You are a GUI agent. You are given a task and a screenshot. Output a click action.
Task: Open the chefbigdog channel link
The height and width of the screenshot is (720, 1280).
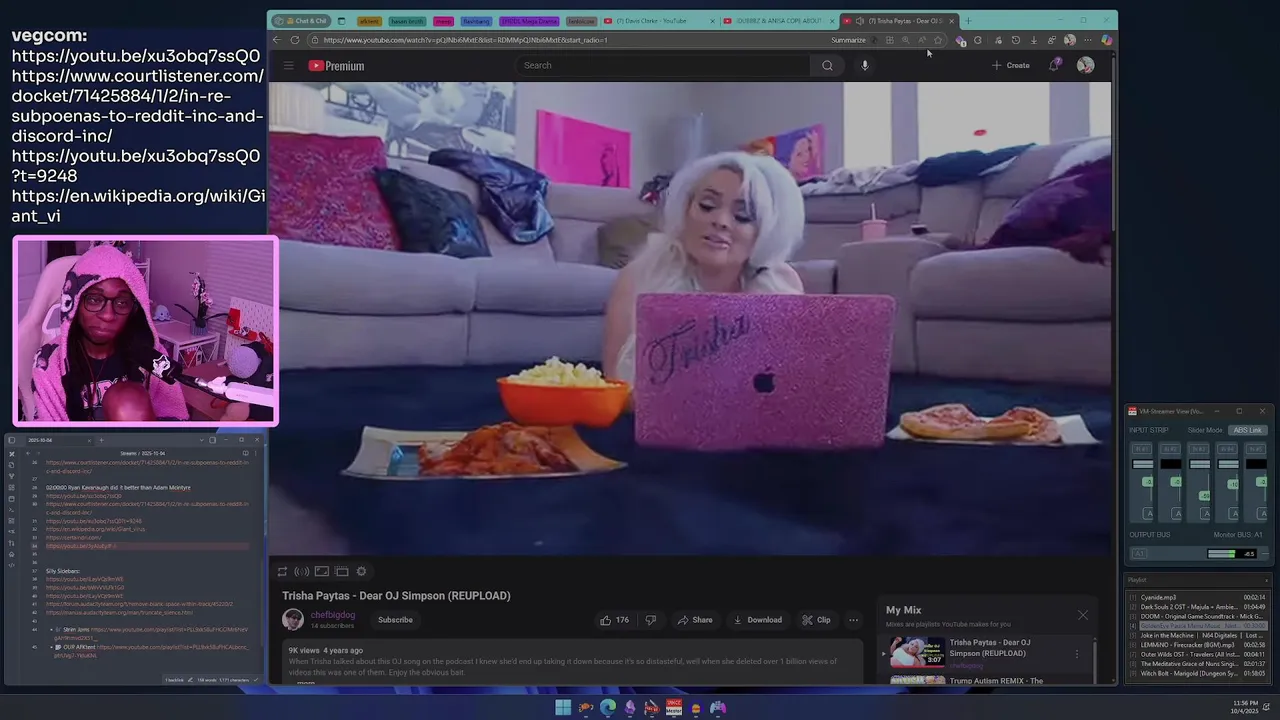(333, 615)
